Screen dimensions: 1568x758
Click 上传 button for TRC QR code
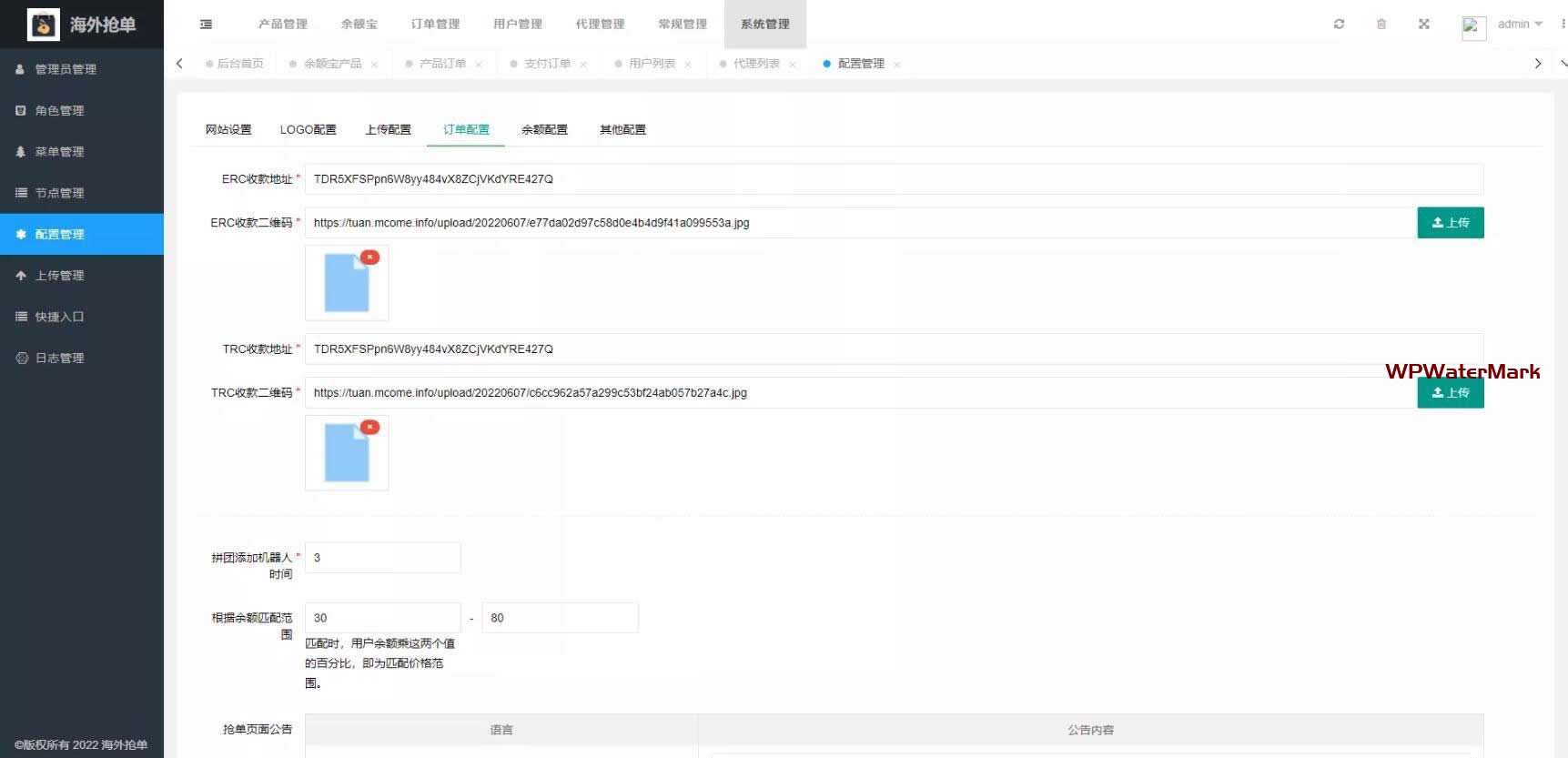(1450, 393)
